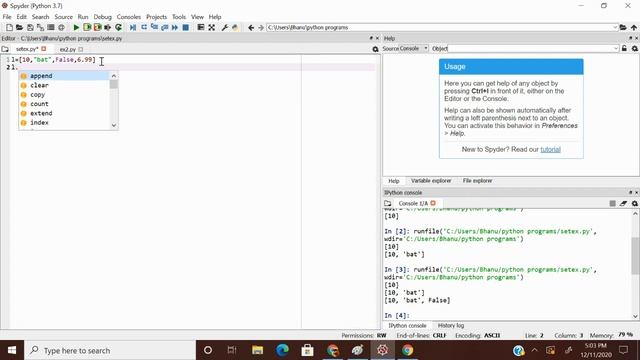Expand the Object field dropdown arrow

616,49
